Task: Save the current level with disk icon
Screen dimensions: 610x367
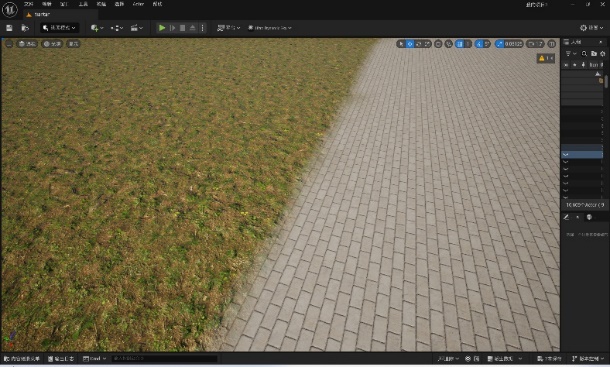Action: tap(9, 28)
